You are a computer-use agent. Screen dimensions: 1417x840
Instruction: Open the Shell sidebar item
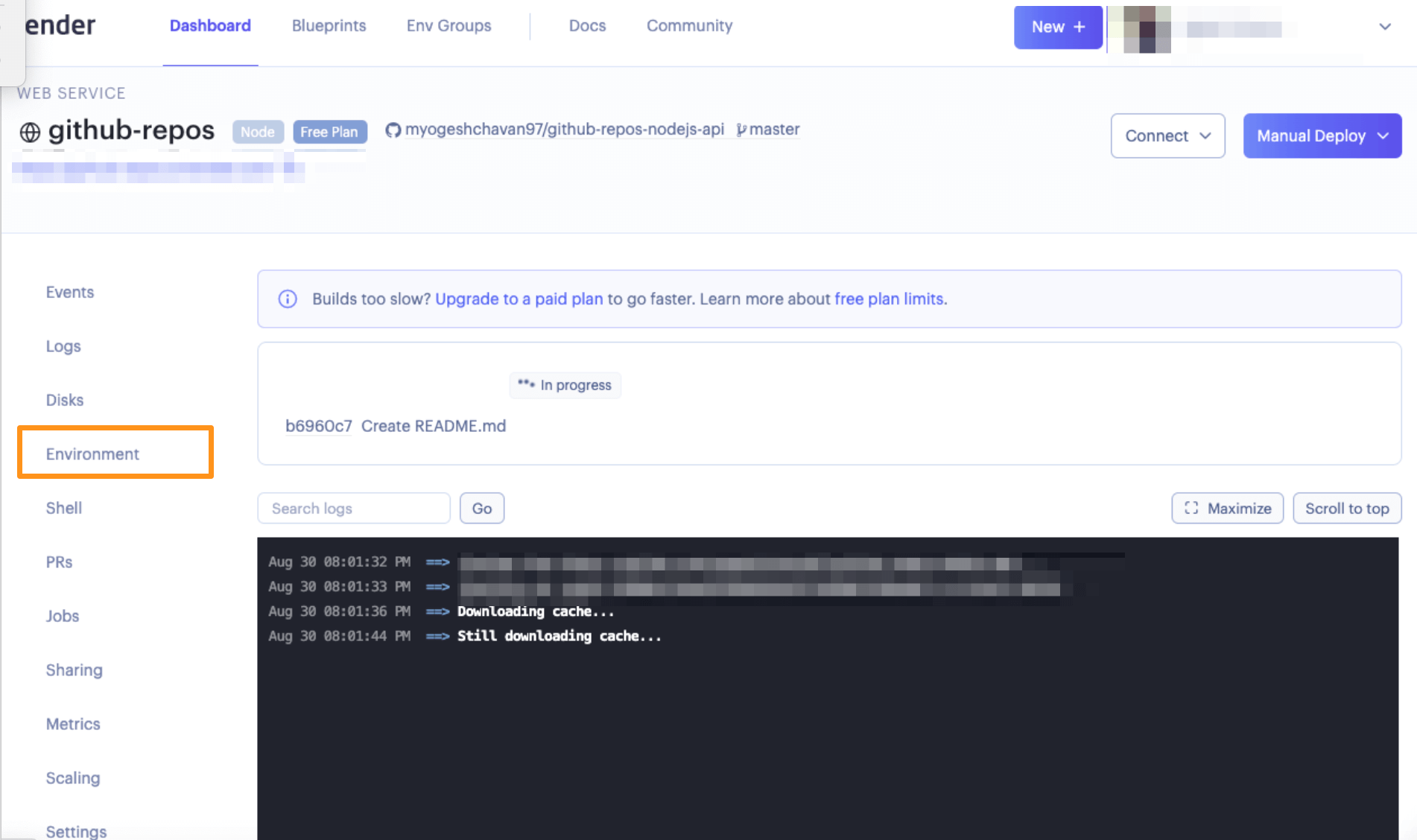tap(64, 508)
